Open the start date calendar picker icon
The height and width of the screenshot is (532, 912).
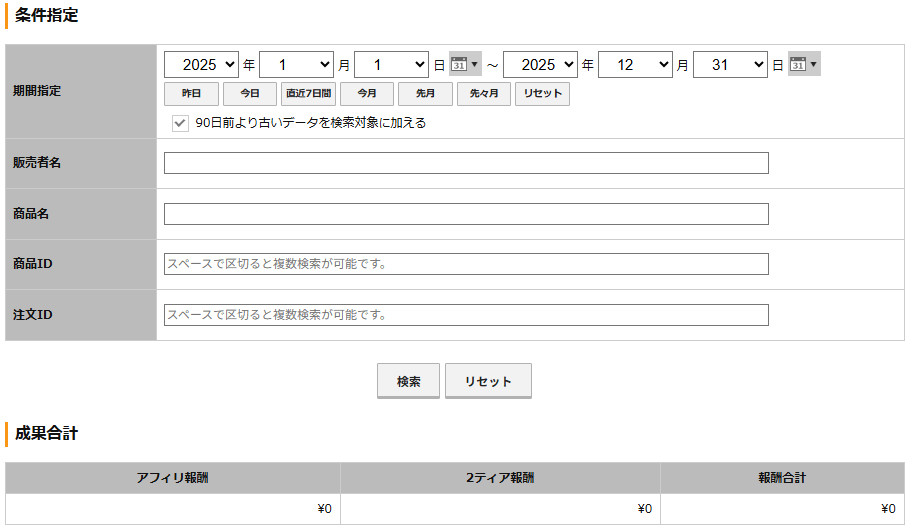coord(464,65)
